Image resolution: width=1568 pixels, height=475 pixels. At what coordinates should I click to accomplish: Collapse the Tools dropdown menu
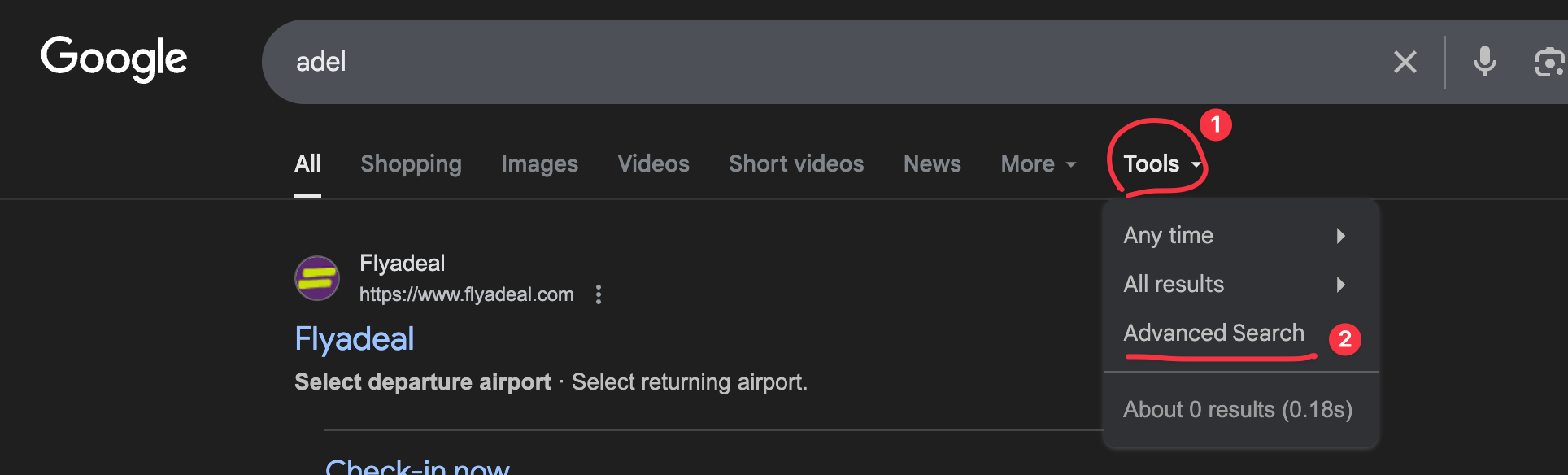[1161, 164]
